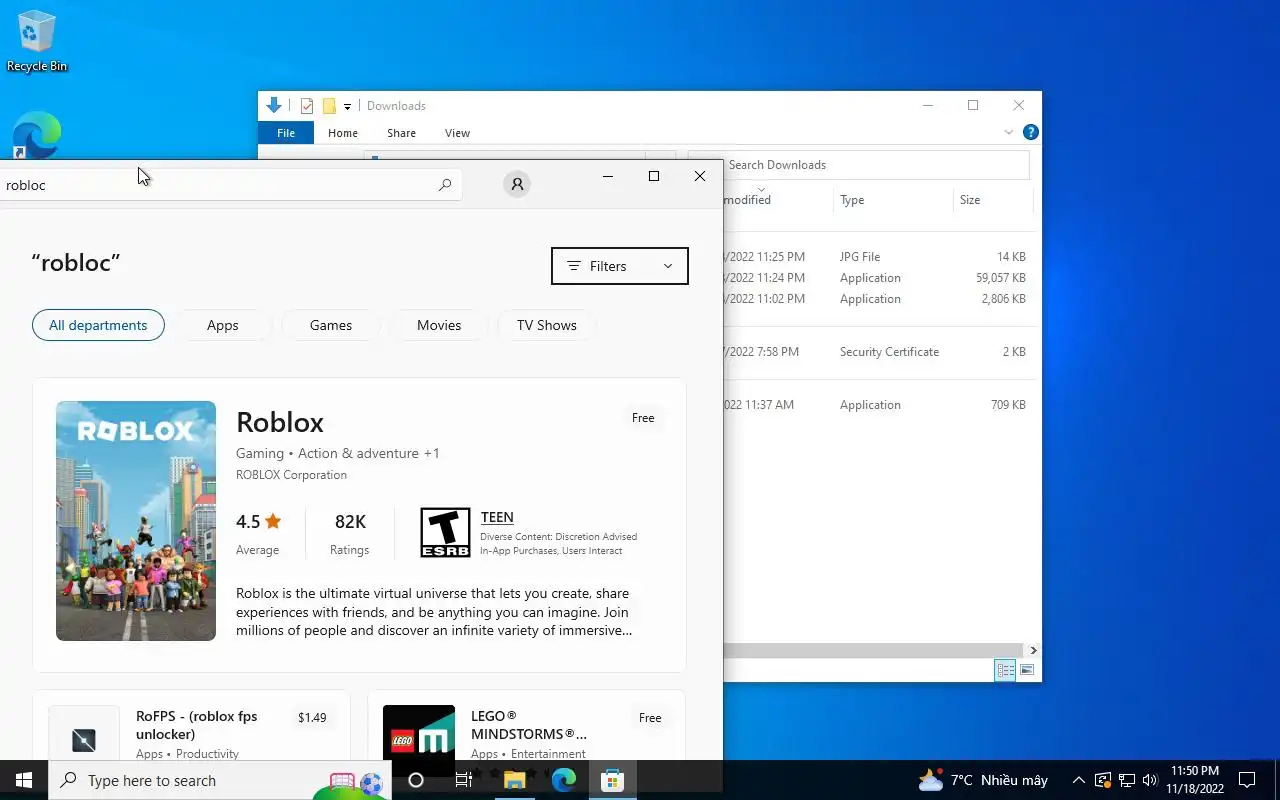
Task: Click the network icon in system tray
Action: pyautogui.click(x=1126, y=780)
